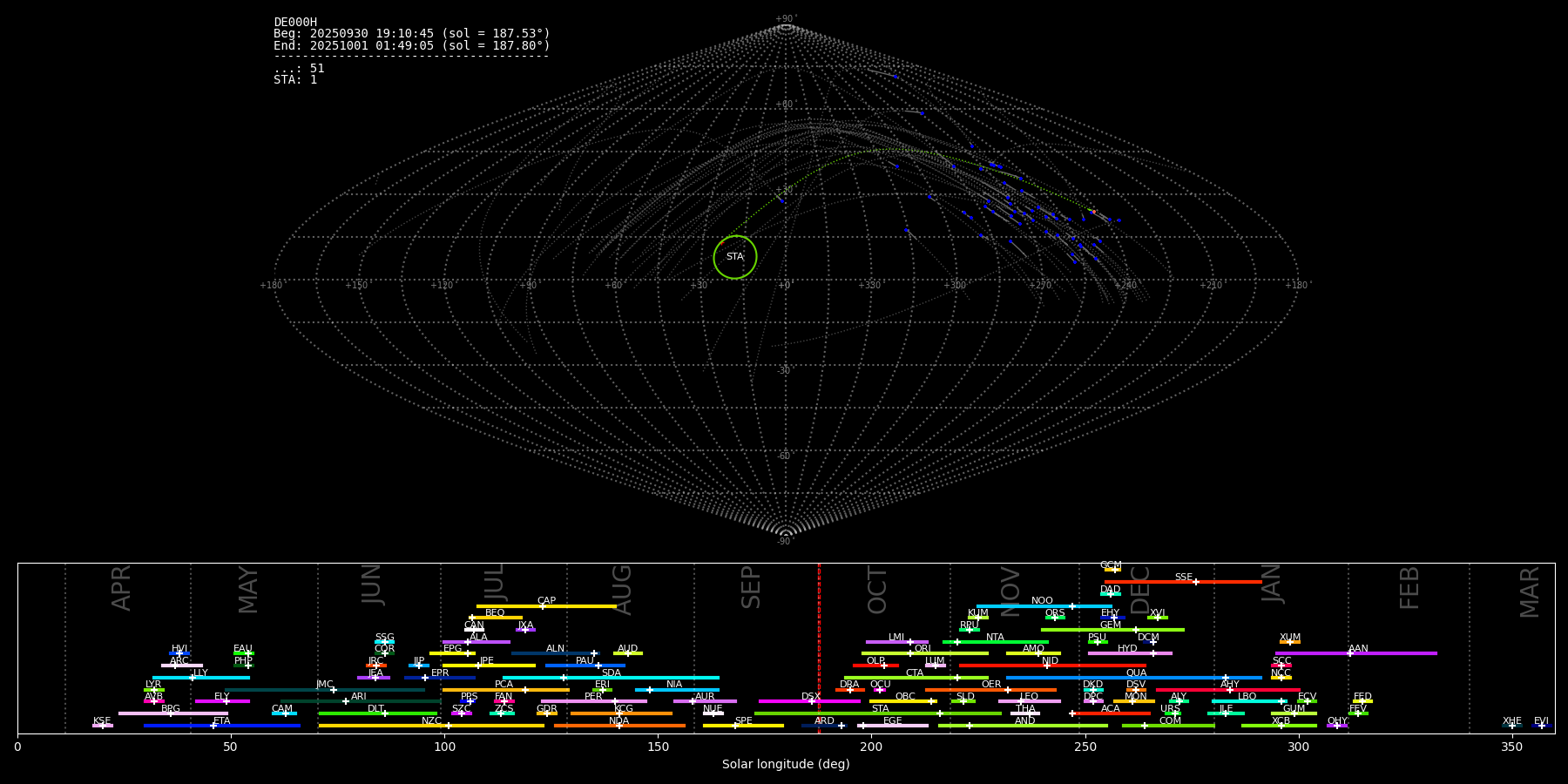Image resolution: width=1568 pixels, height=784 pixels.
Task: Click the peak marker on the SSE bar
Action: pyautogui.click(x=1195, y=582)
